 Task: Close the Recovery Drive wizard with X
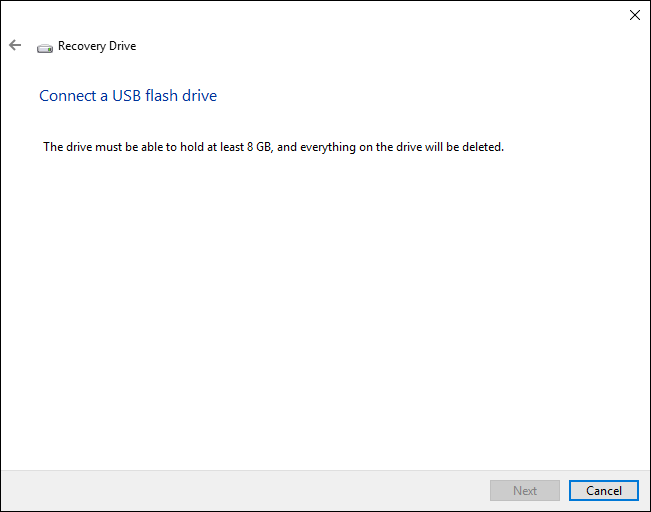pyautogui.click(x=634, y=15)
